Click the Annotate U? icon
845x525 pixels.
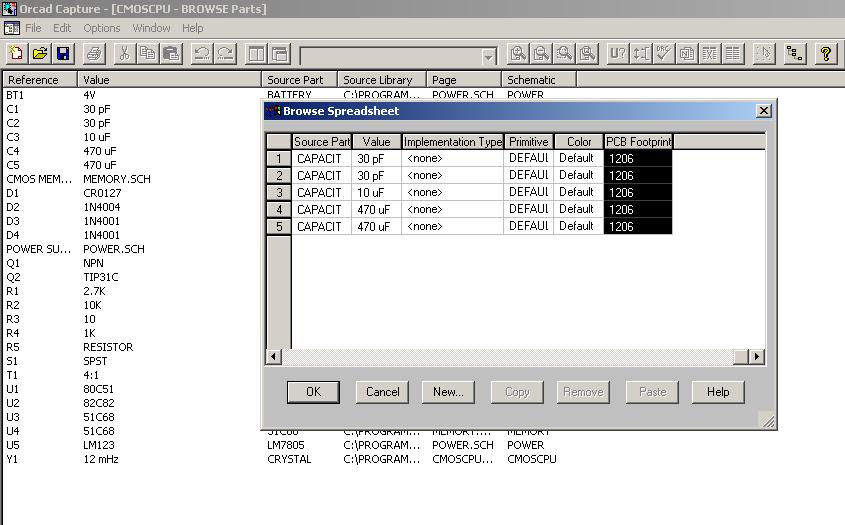pyautogui.click(x=618, y=54)
